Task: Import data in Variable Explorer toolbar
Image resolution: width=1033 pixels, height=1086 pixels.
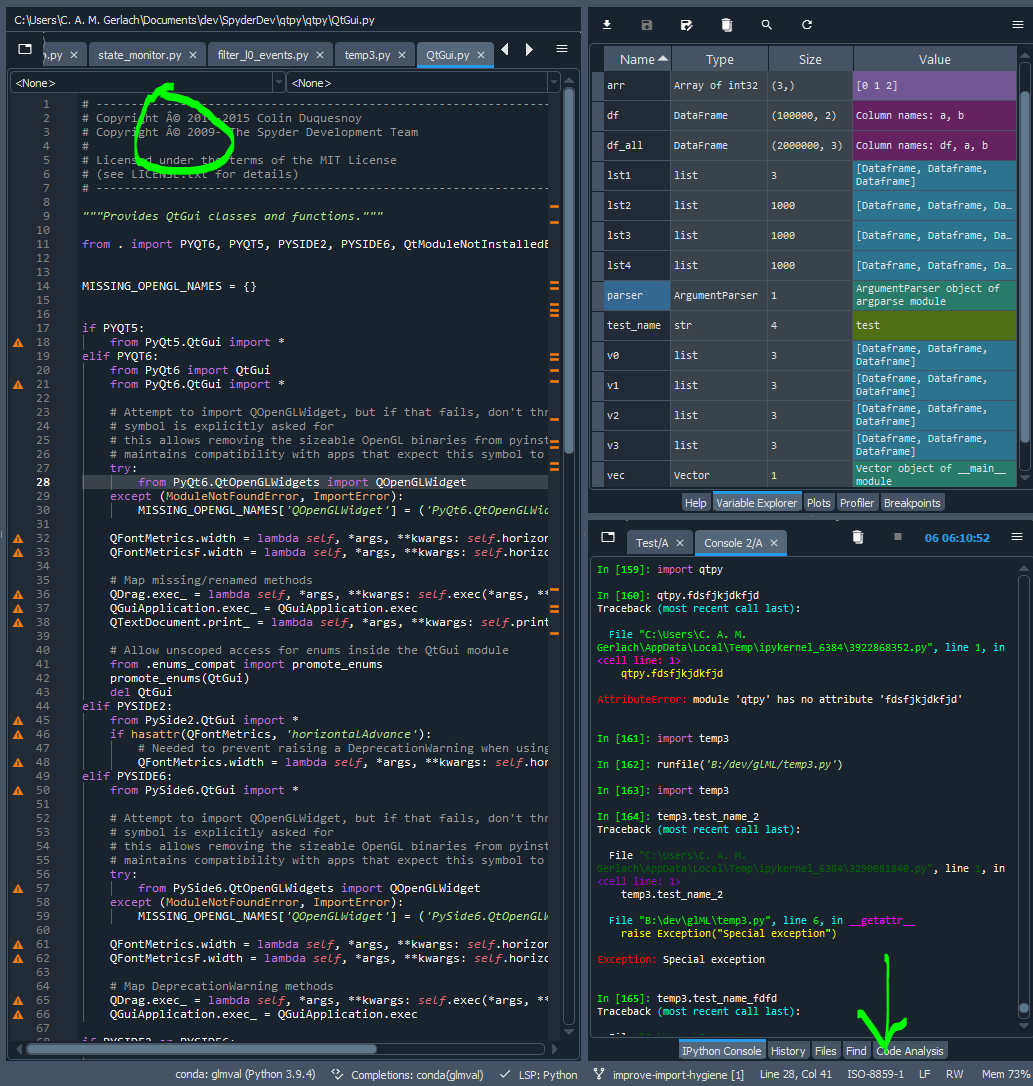Action: point(607,25)
